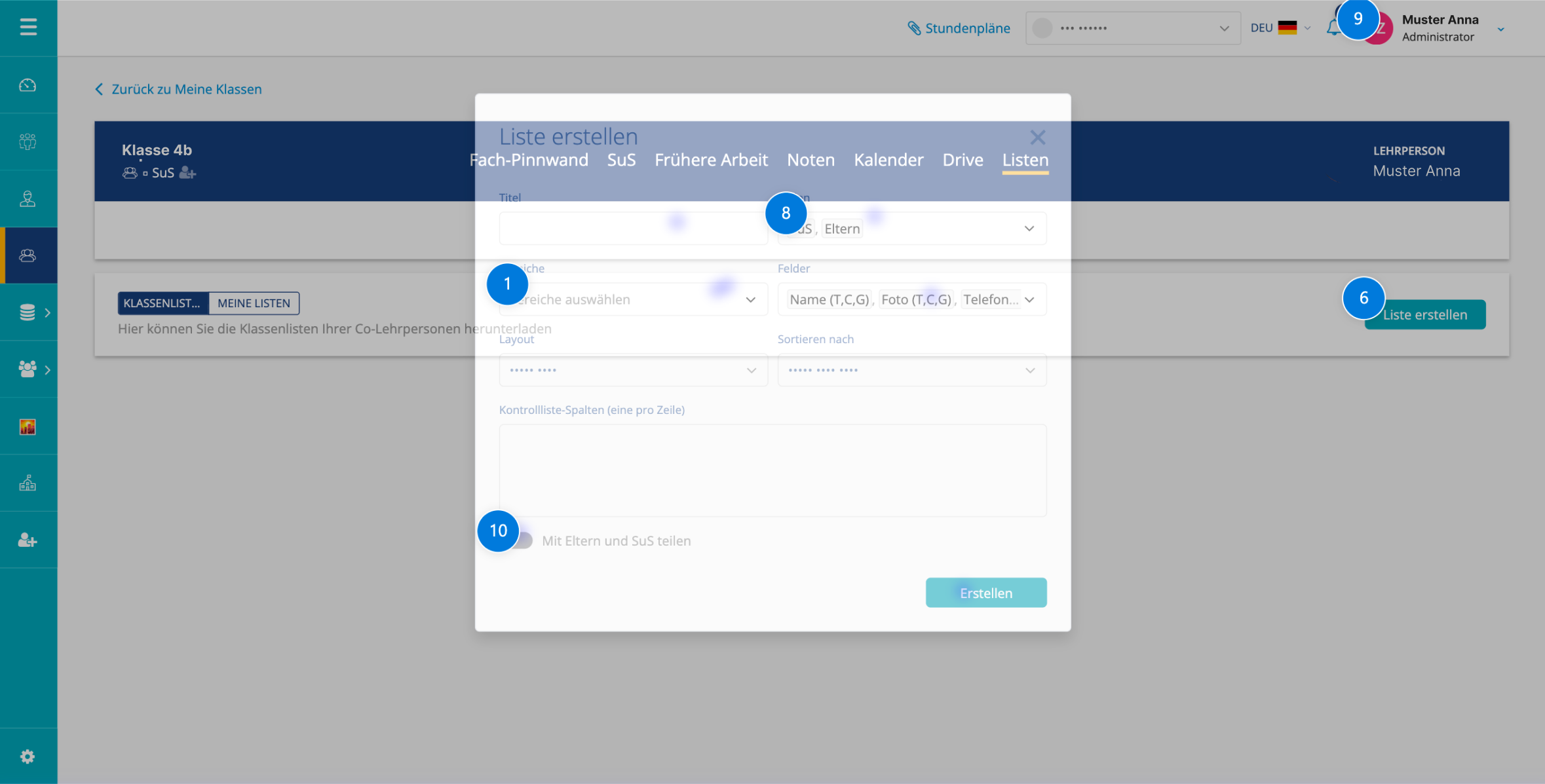Click the Muster Anna lehrperson name
This screenshot has height=784, width=1545.
1417,171
